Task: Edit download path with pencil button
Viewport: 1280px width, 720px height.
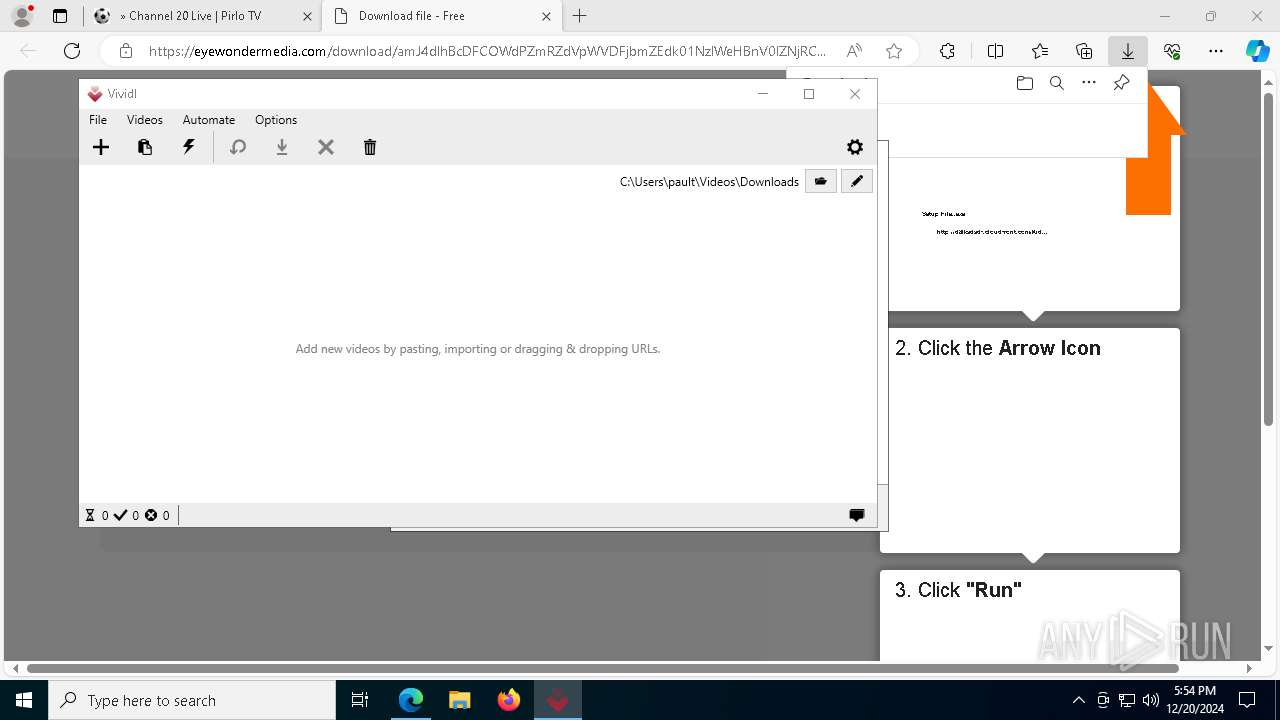Action: pos(857,181)
